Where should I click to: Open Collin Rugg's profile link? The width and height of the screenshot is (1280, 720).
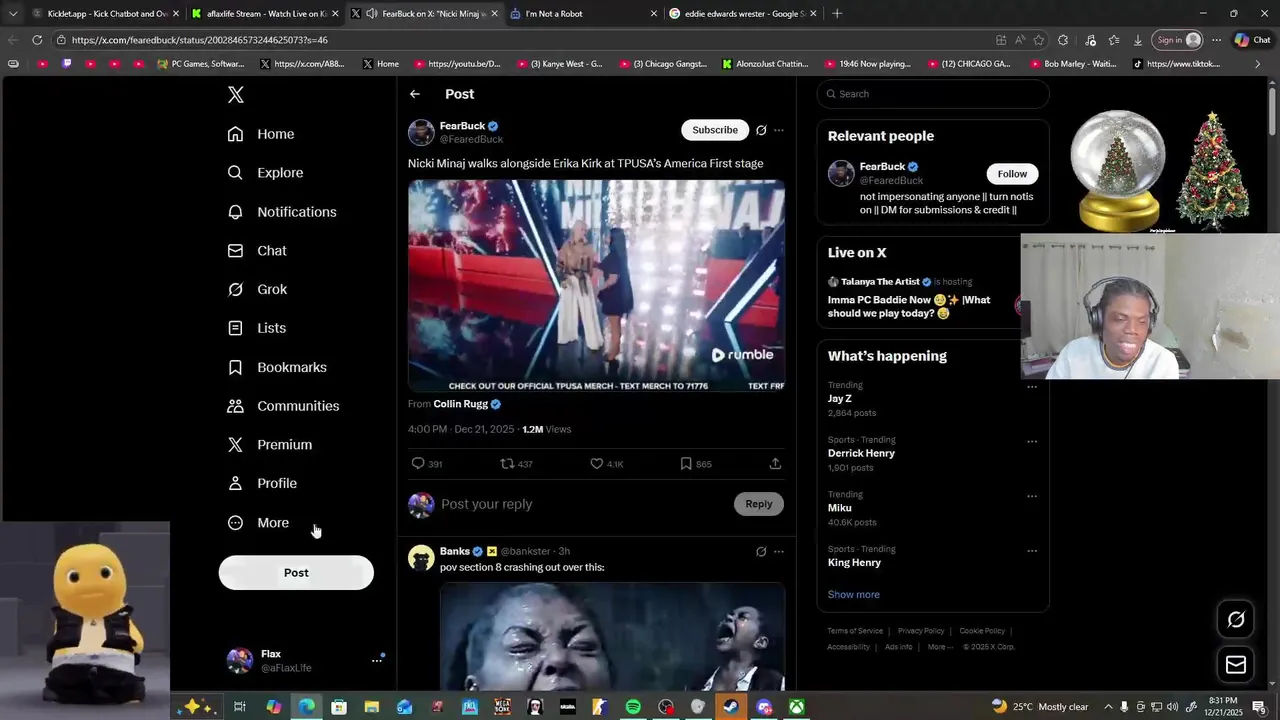(x=461, y=404)
